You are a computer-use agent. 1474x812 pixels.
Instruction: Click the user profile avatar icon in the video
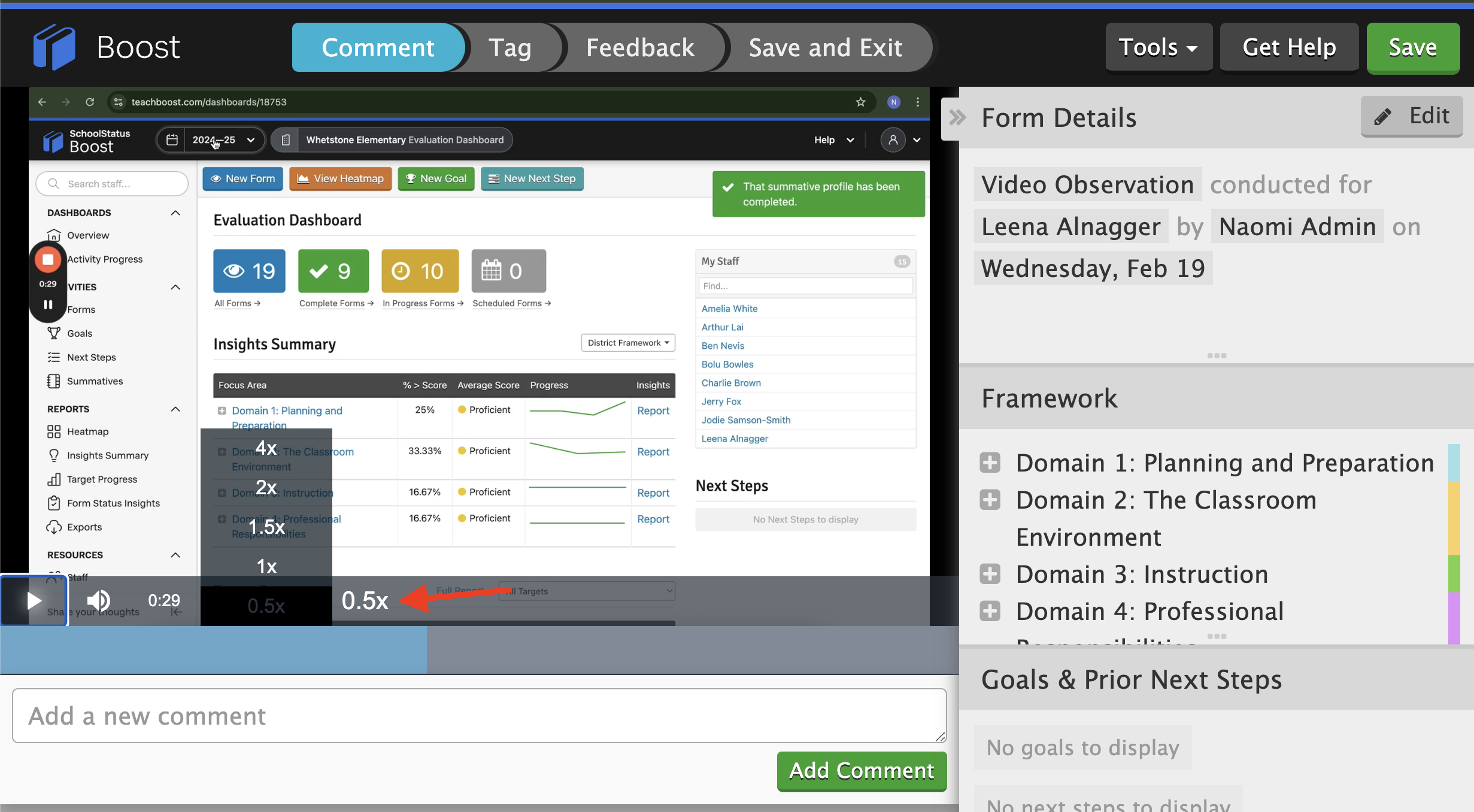(x=893, y=139)
